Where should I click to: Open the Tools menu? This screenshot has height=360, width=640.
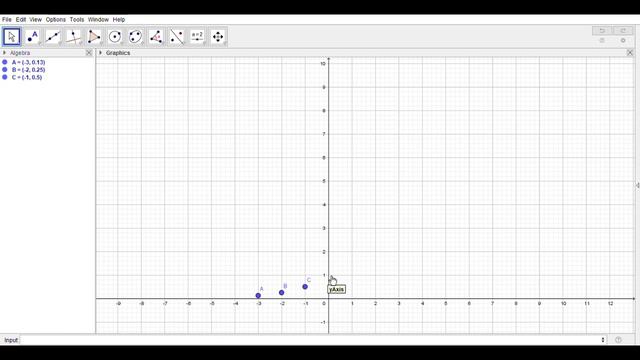[x=77, y=20]
